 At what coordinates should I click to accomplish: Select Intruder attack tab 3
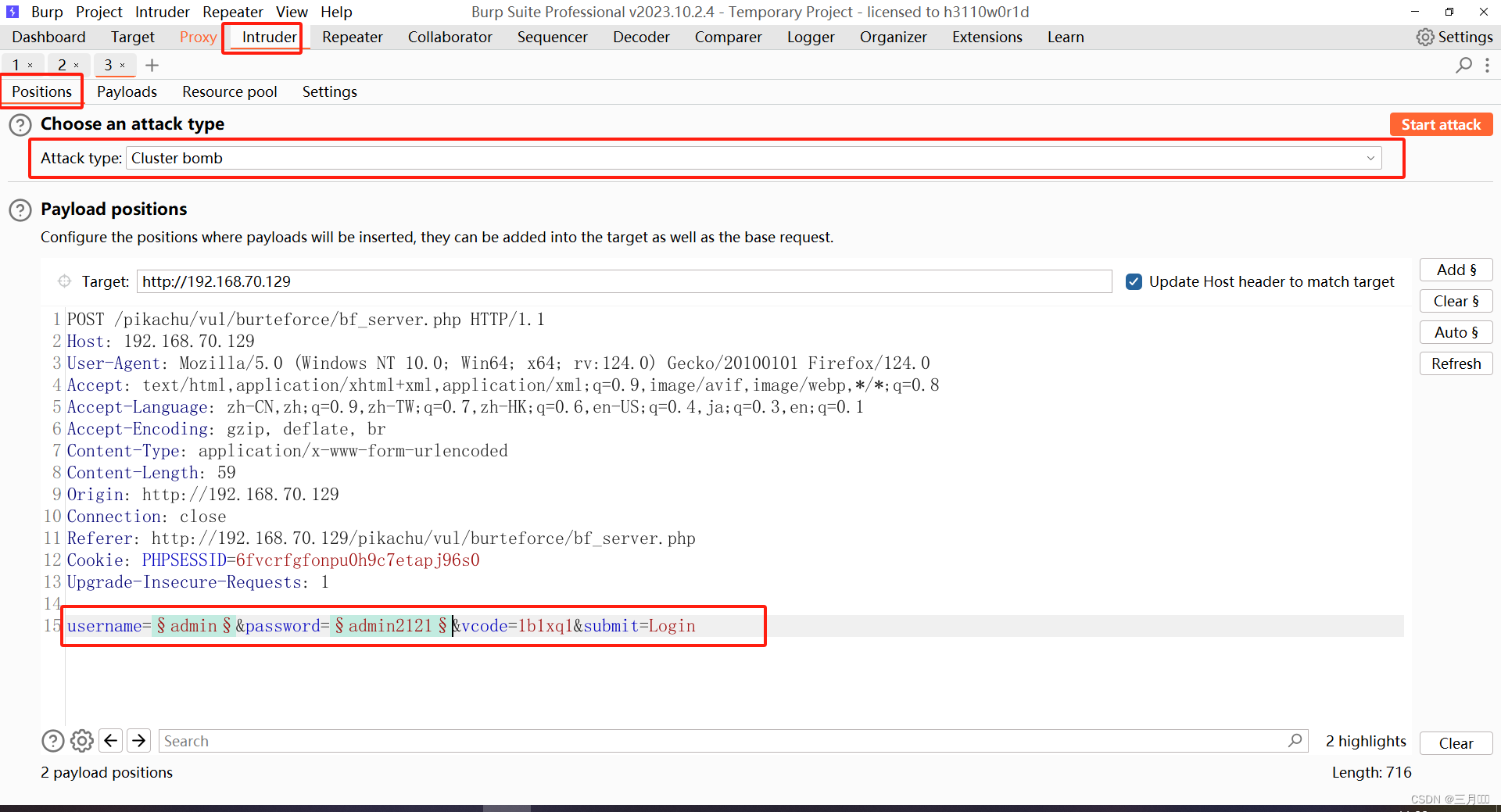tap(109, 66)
